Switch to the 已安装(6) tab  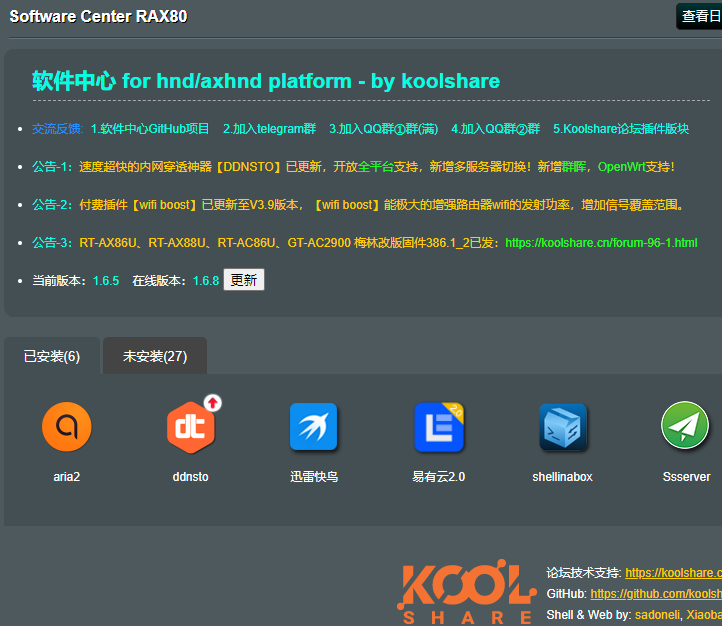[52, 356]
